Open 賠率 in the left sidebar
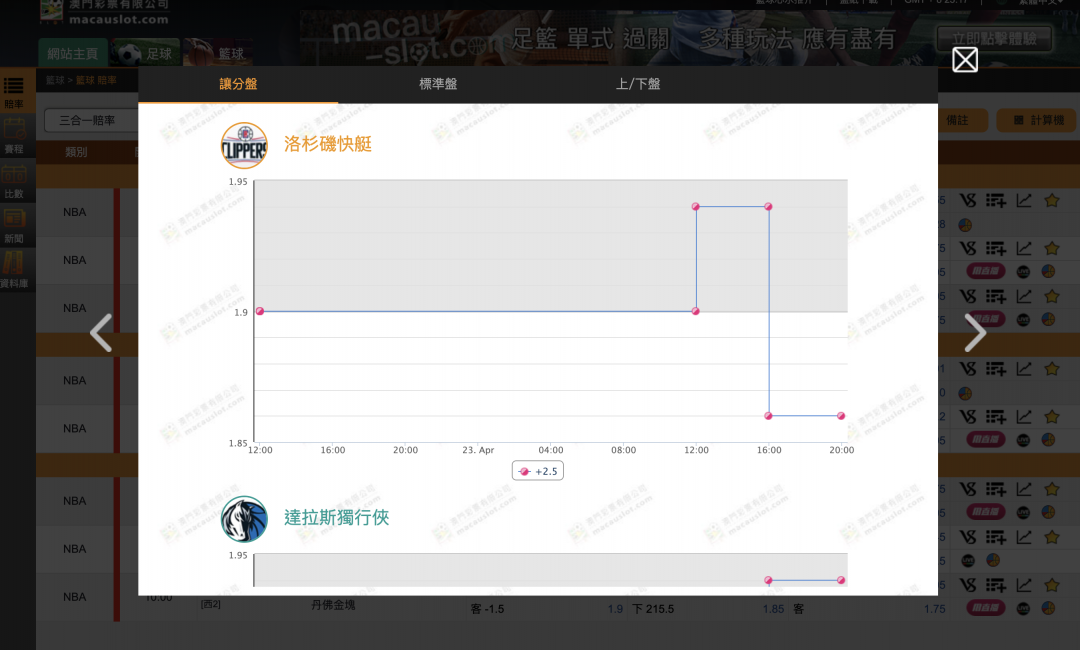The height and width of the screenshot is (650, 1080). pos(14,92)
